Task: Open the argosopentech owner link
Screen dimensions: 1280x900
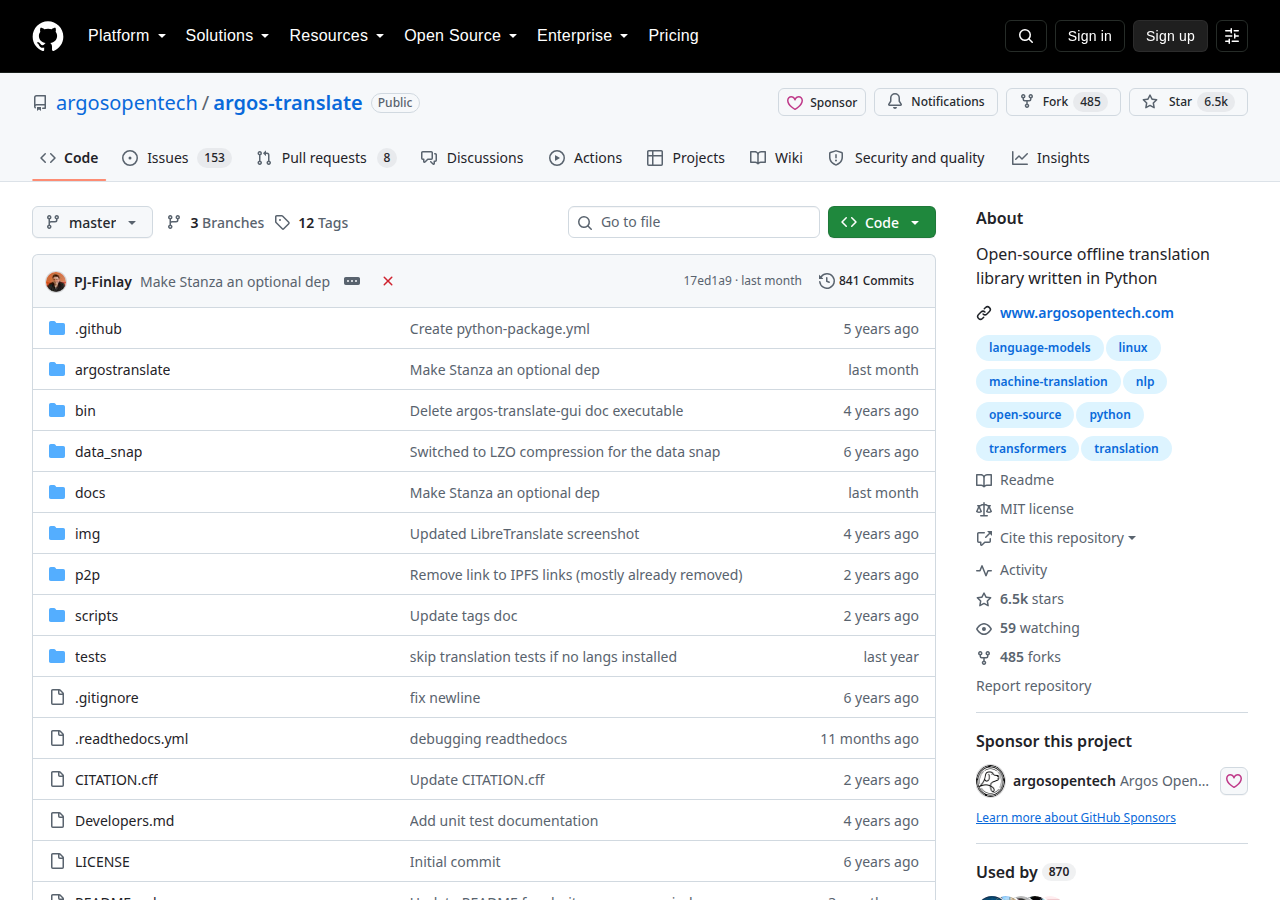Action: click(x=127, y=103)
